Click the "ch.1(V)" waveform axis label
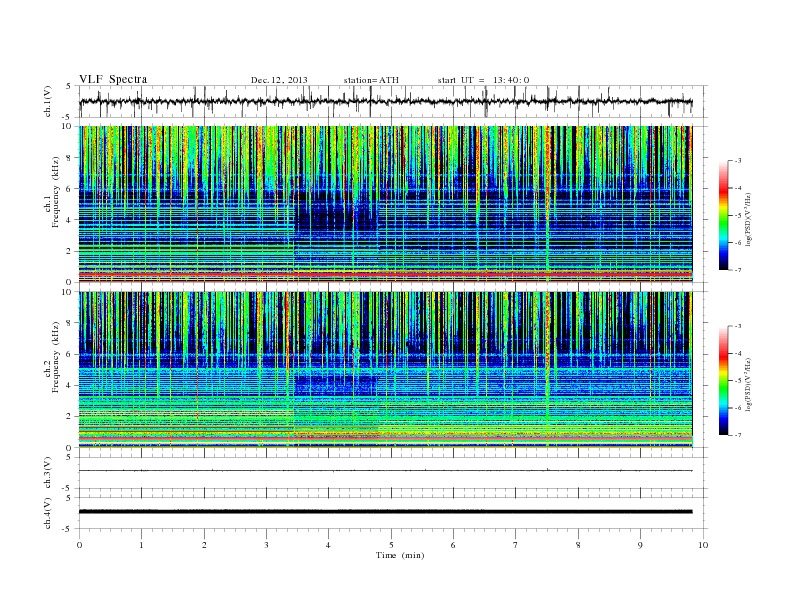The image size is (792, 612). coord(48,101)
